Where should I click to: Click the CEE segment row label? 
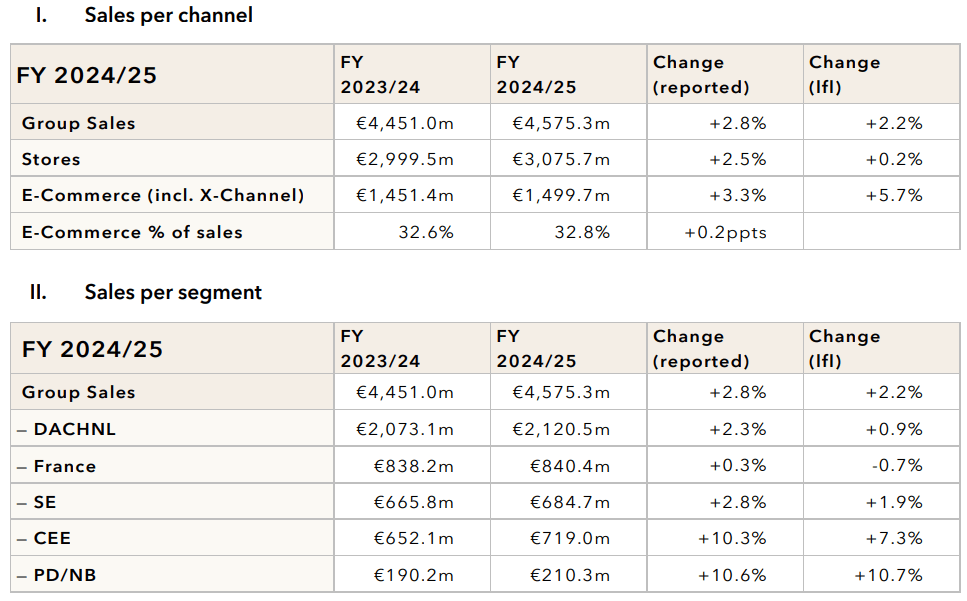pyautogui.click(x=52, y=538)
